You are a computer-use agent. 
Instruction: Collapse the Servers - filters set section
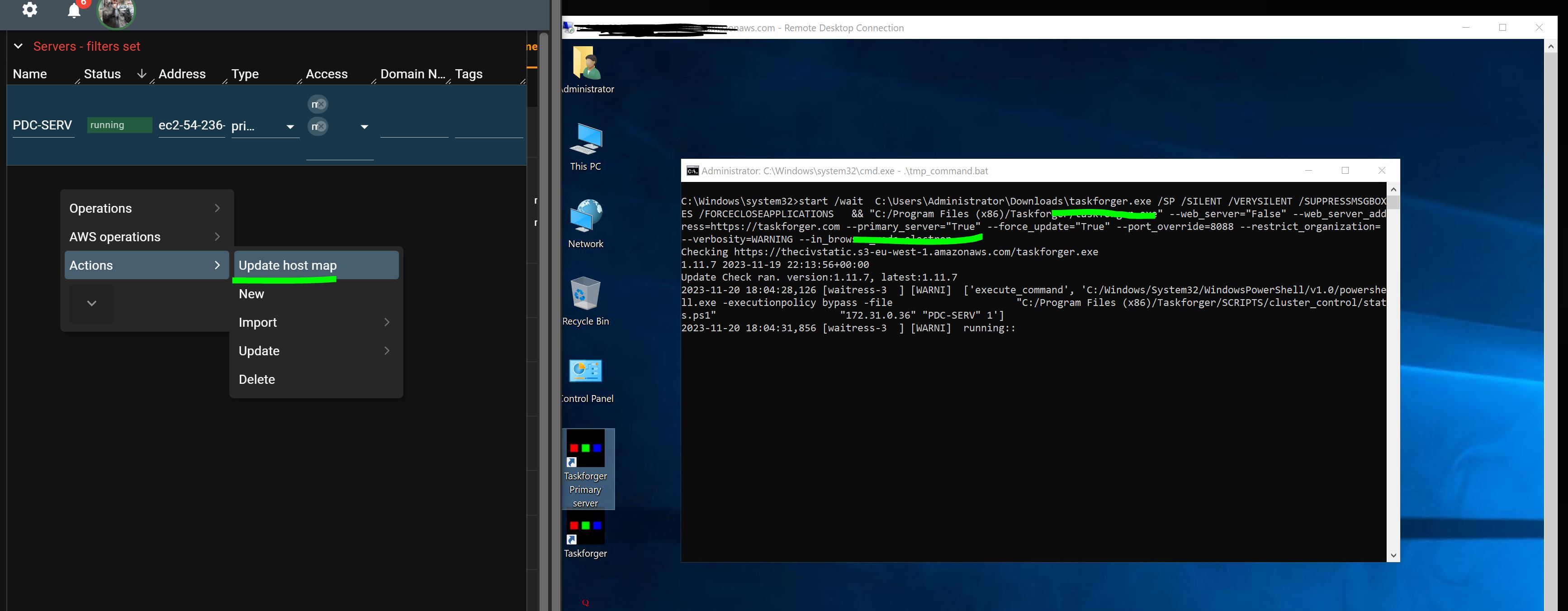18,46
